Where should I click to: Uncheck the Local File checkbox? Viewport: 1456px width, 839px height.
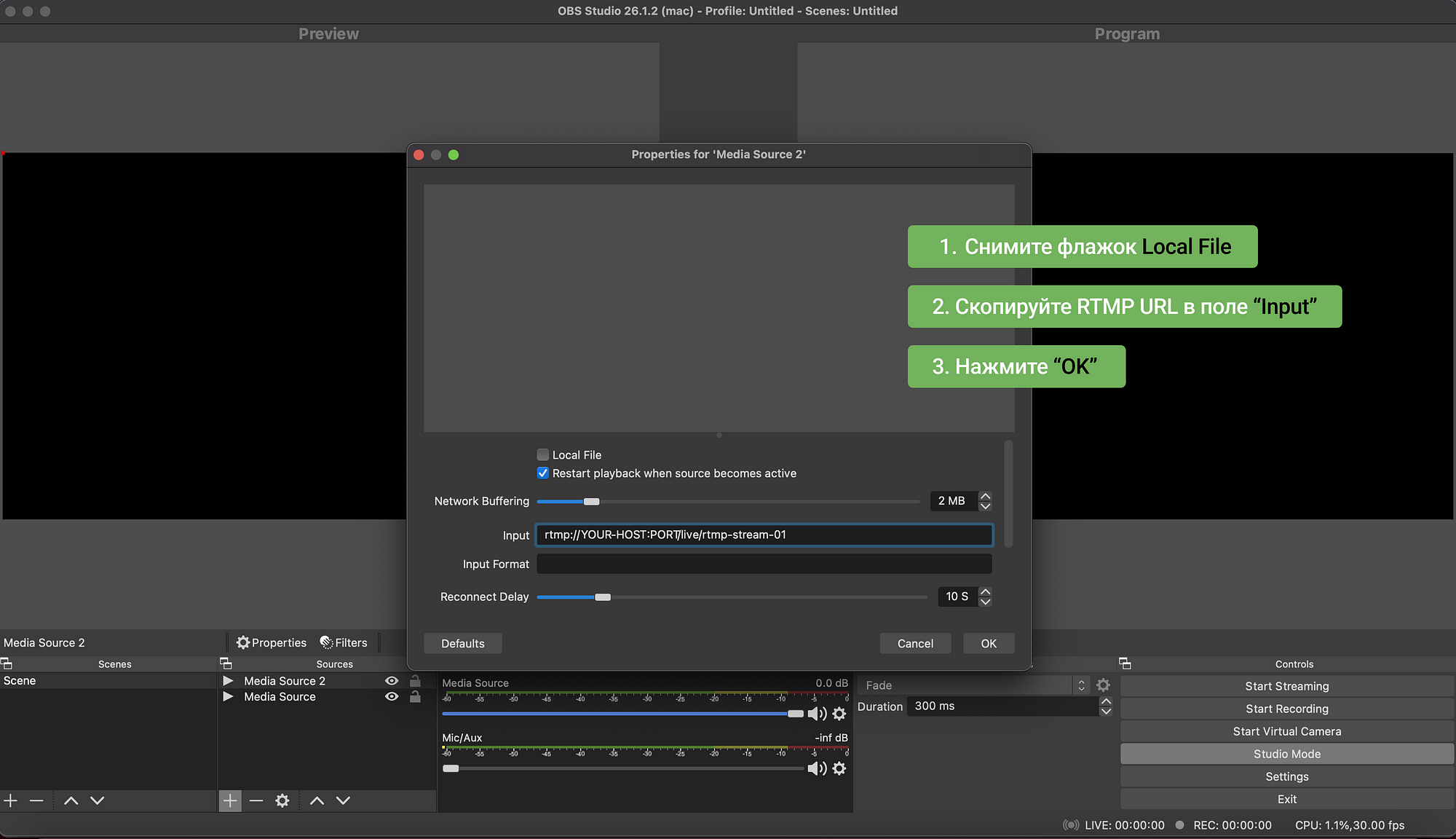tap(542, 454)
